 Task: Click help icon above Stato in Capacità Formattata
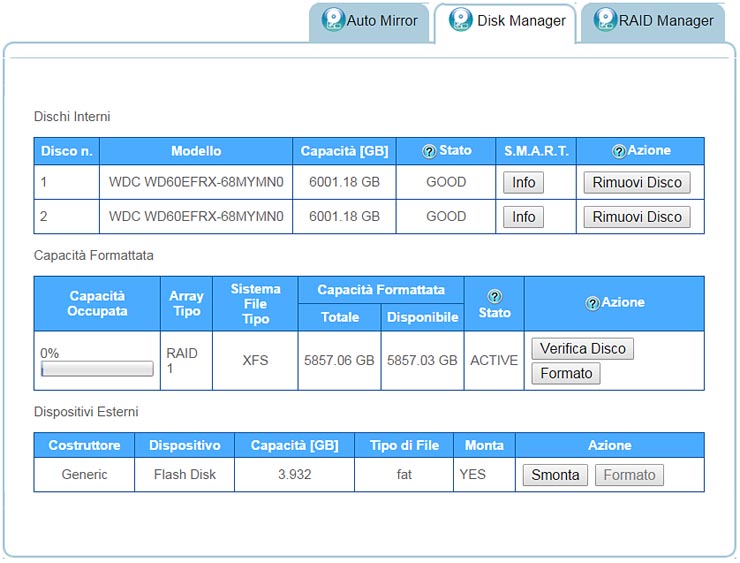(494, 296)
